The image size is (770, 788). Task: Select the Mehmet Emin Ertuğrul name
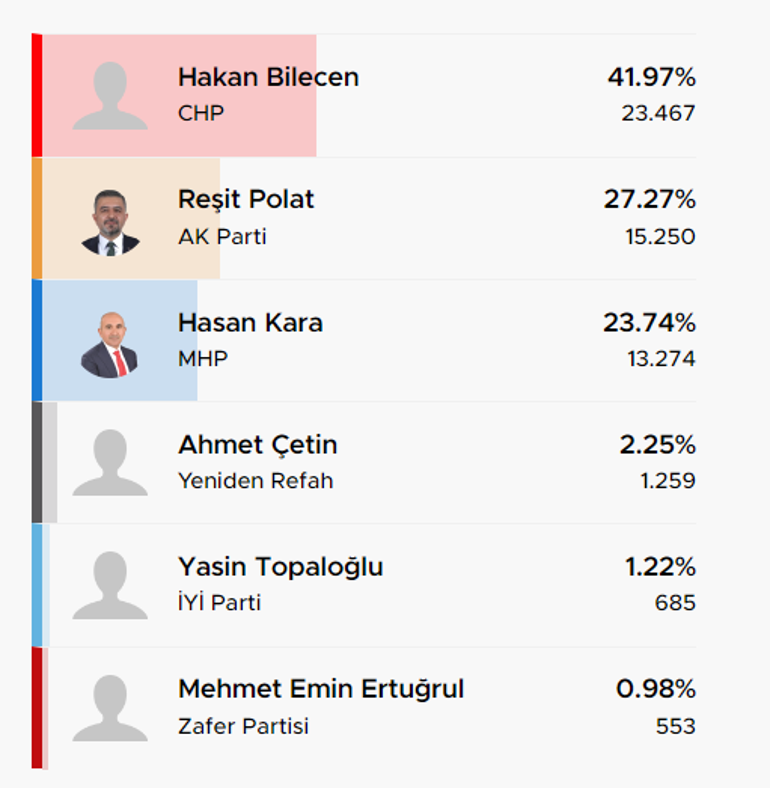pyautogui.click(x=321, y=689)
